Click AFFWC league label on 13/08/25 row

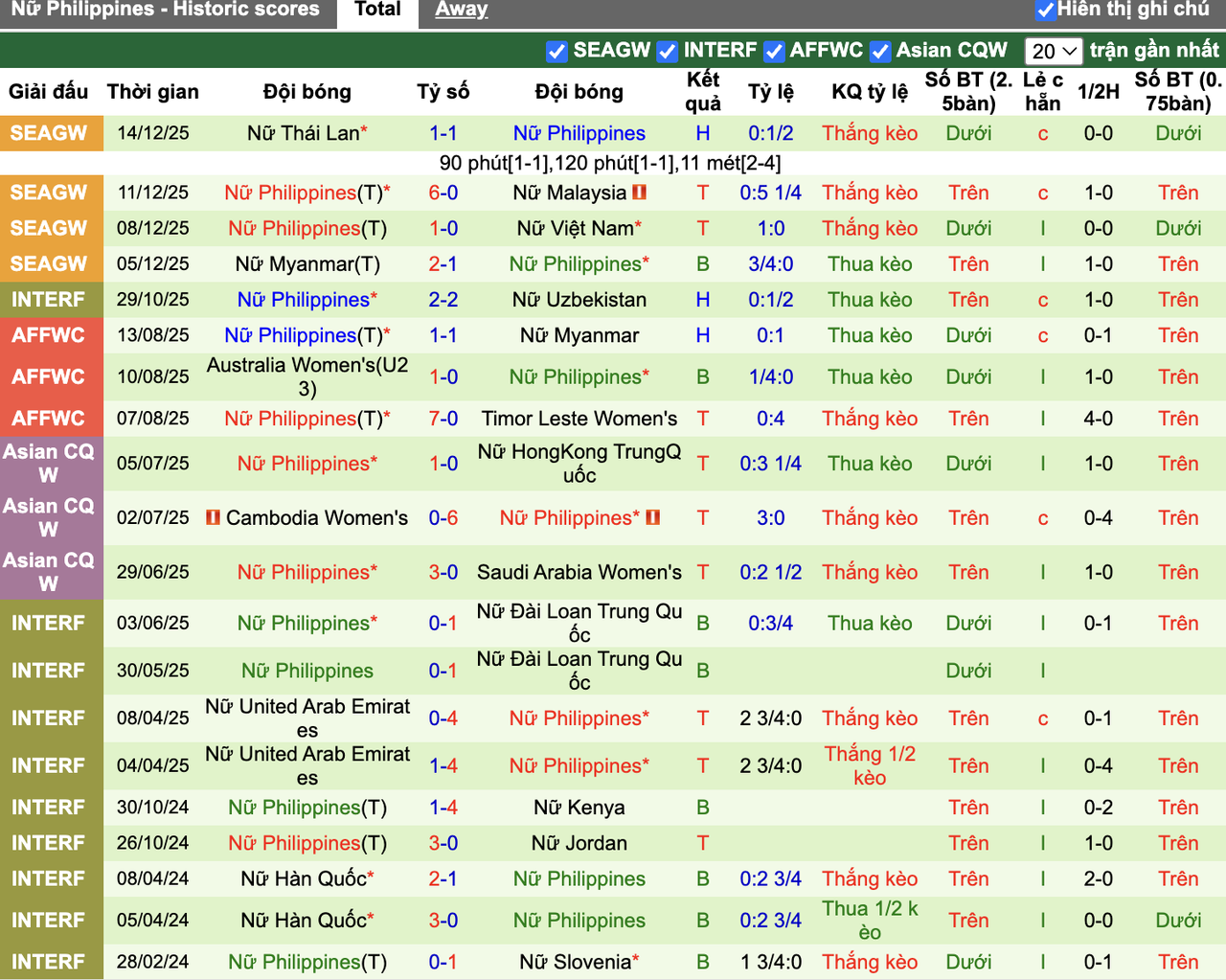pyautogui.click(x=49, y=335)
